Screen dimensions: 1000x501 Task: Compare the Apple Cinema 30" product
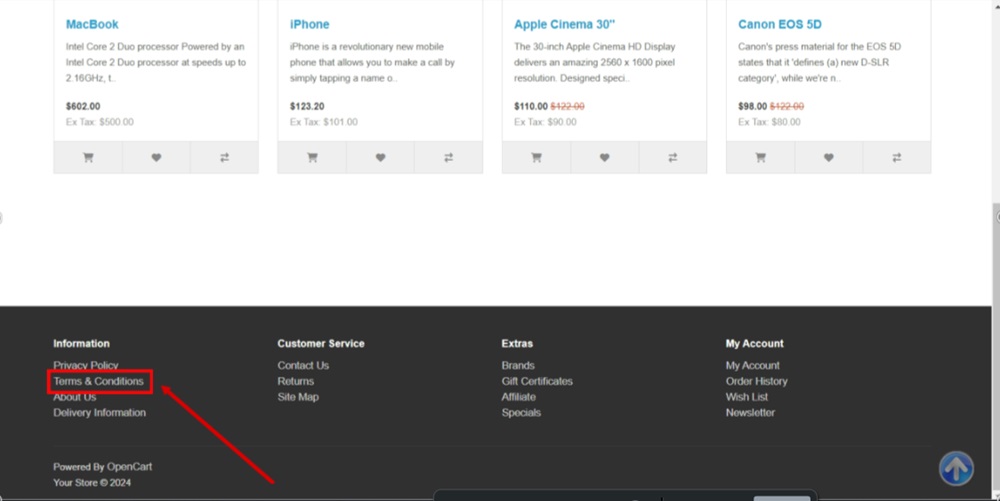click(673, 157)
